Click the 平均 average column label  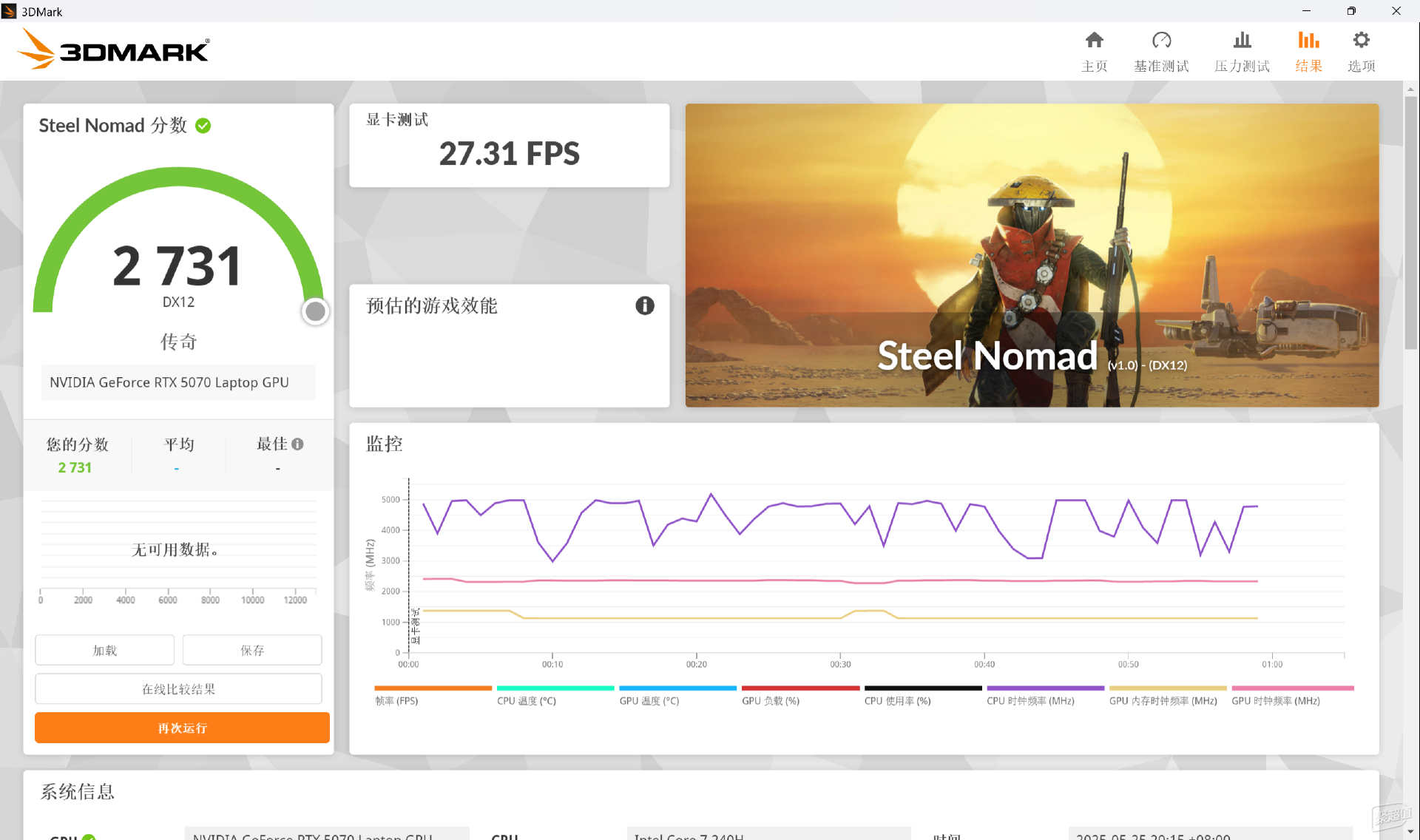coord(179,444)
